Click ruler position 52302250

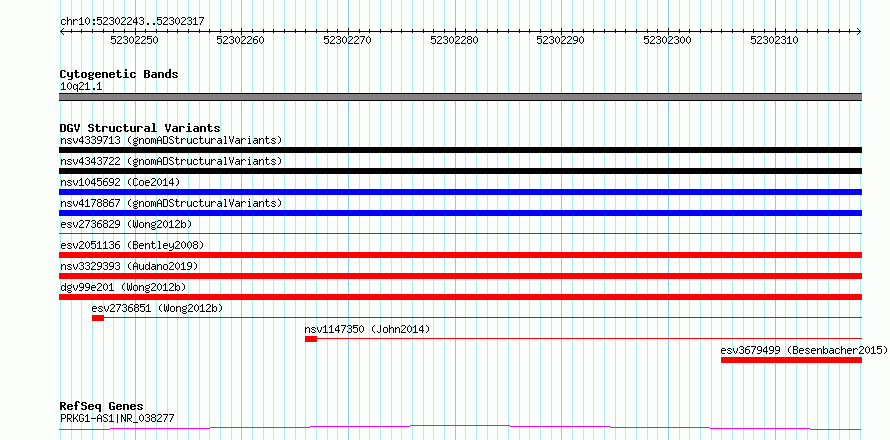click(135, 40)
